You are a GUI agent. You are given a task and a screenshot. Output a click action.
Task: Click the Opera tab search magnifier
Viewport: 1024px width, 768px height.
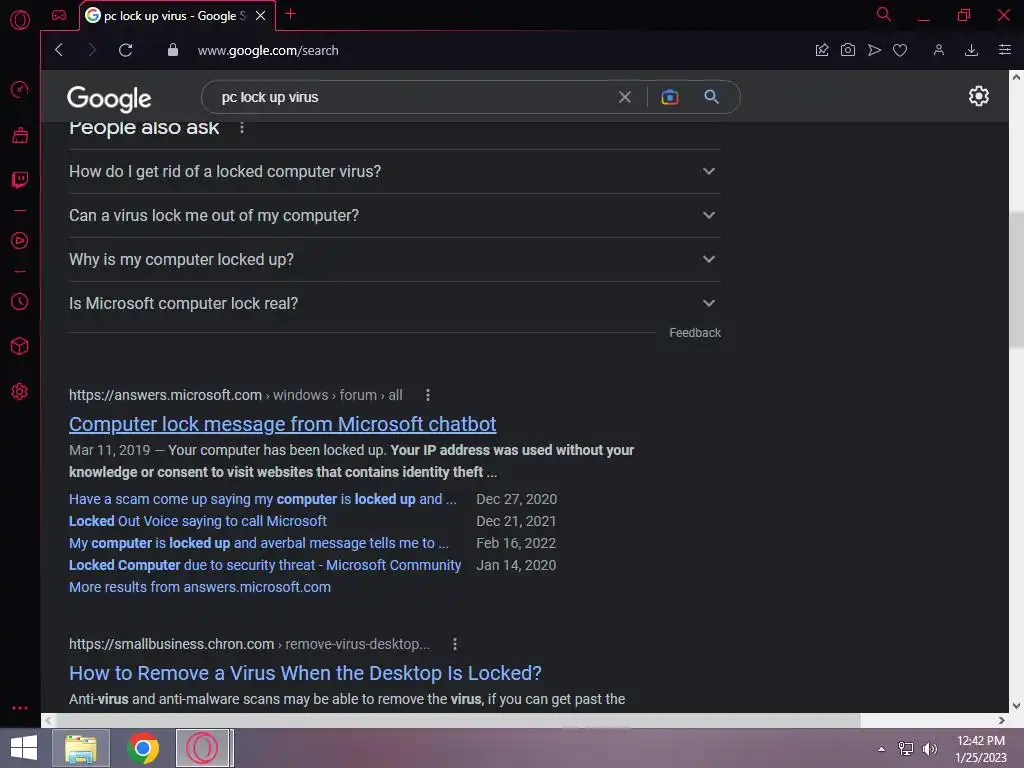pyautogui.click(x=884, y=14)
